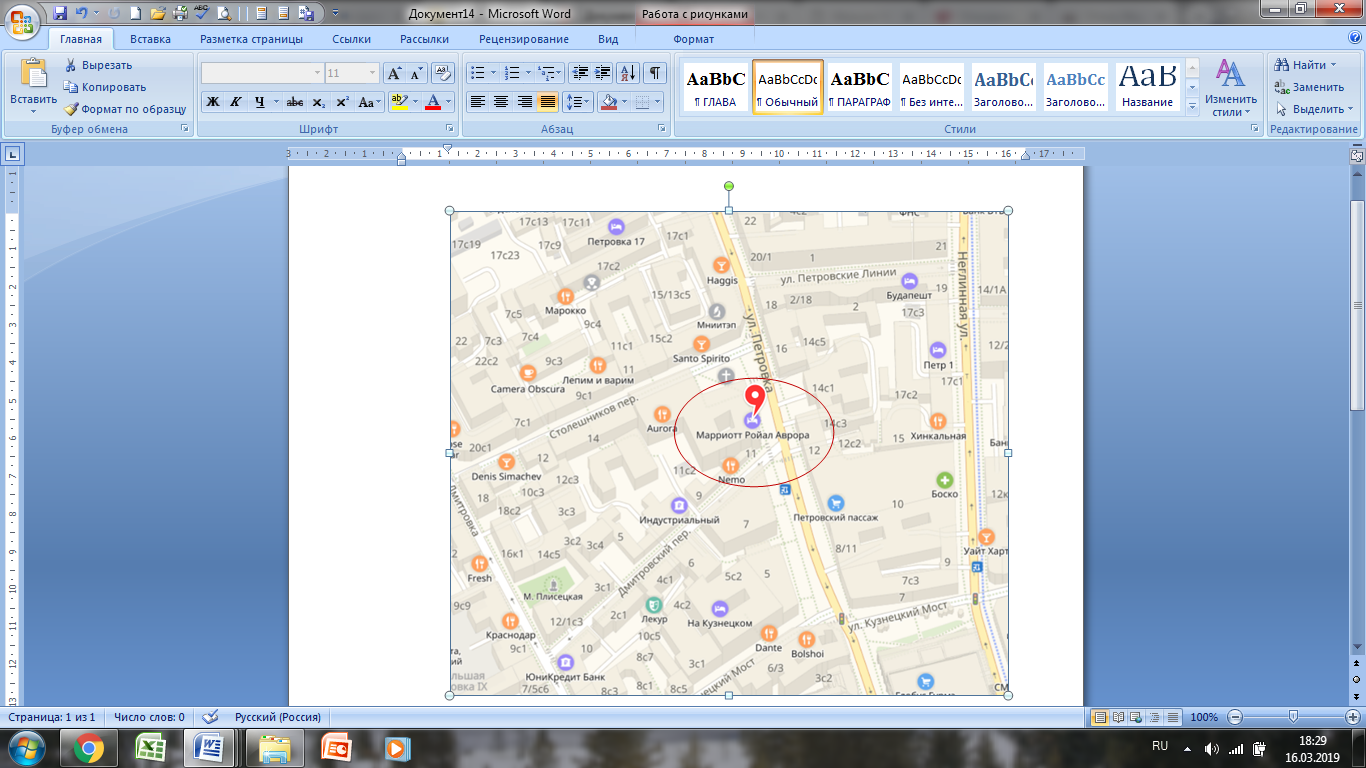Start a bulleted list
Screen dimensions: 1366x768
pyautogui.click(x=478, y=73)
